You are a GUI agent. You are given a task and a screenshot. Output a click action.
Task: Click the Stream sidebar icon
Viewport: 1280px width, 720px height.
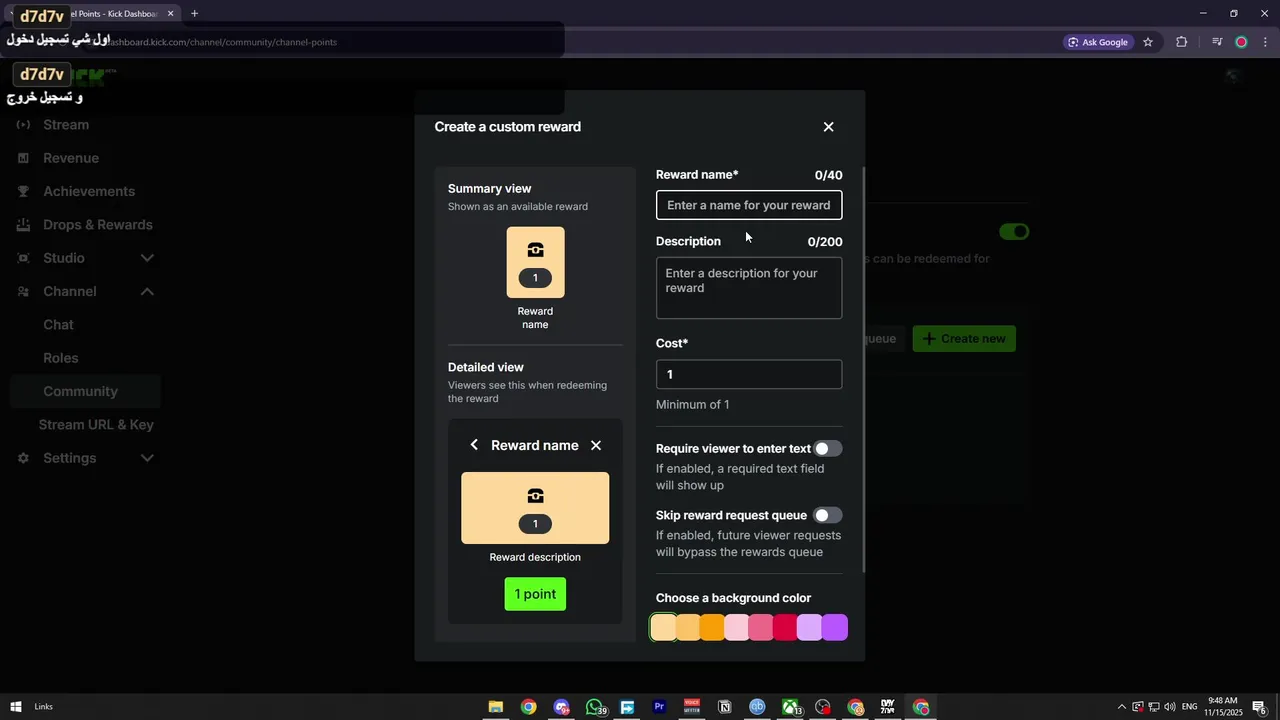coord(23,125)
